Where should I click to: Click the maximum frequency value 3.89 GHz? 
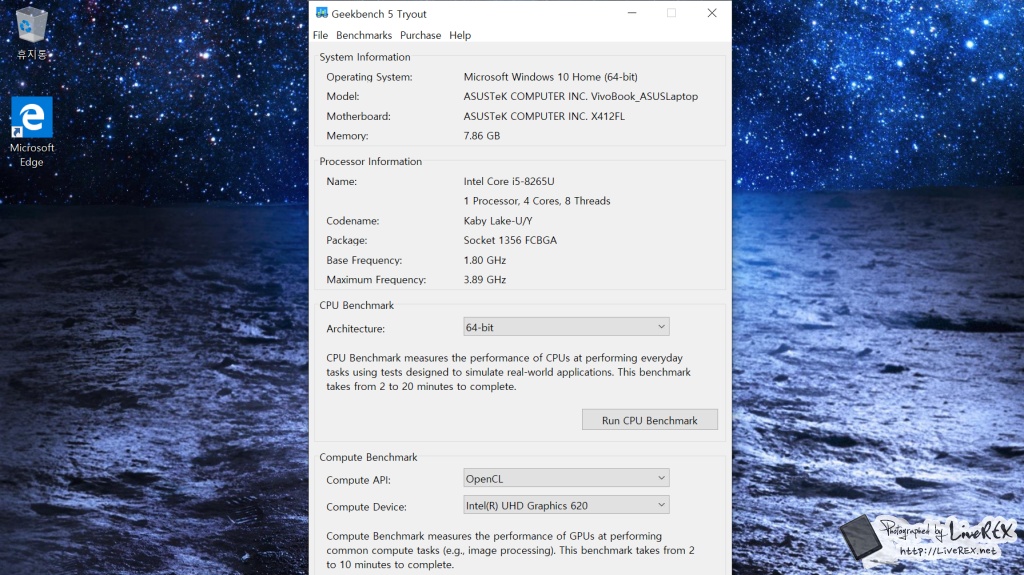(485, 279)
